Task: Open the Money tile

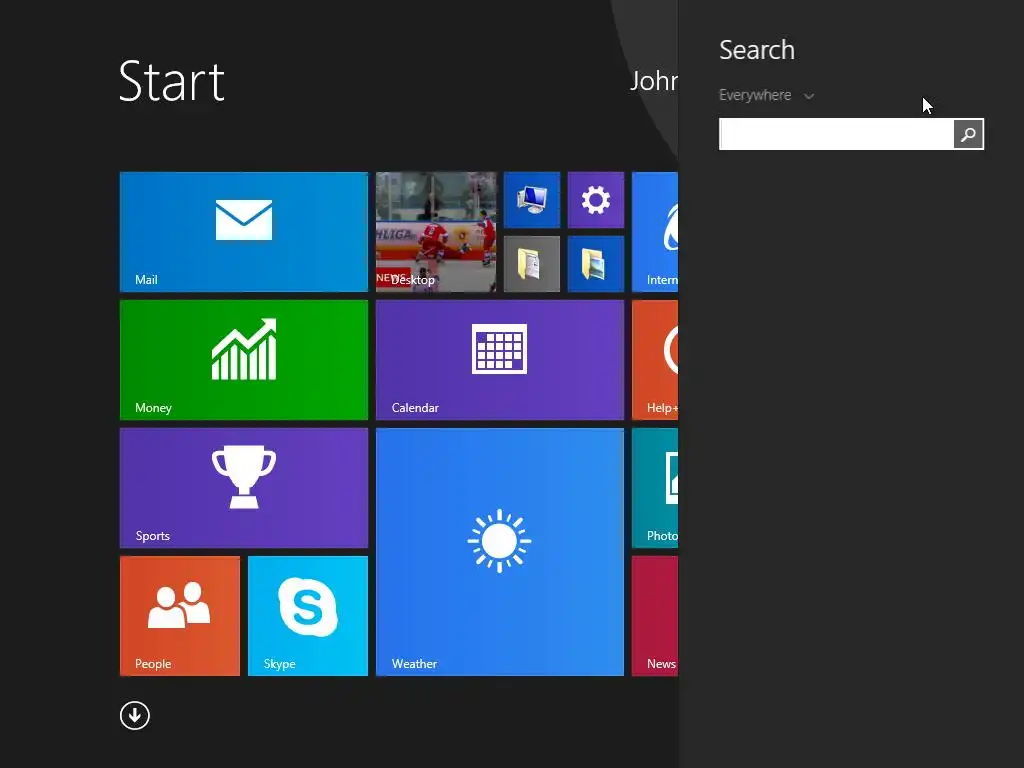Action: 244,360
